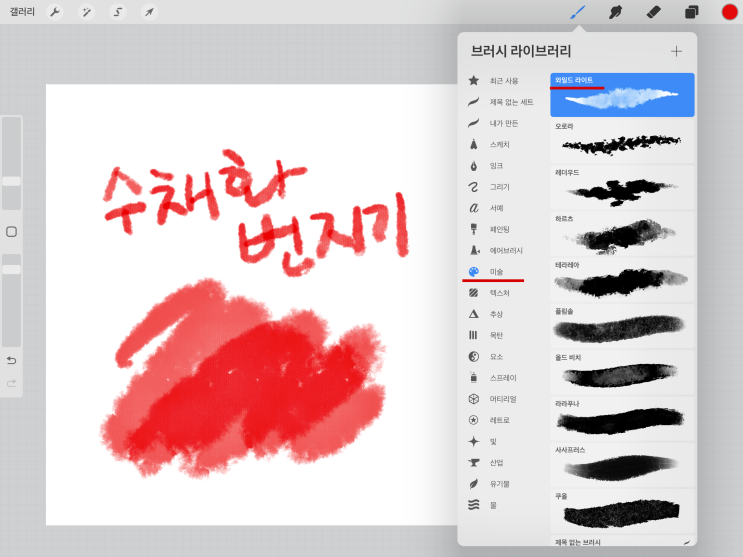
Task: Select the Smudge tool
Action: click(615, 12)
